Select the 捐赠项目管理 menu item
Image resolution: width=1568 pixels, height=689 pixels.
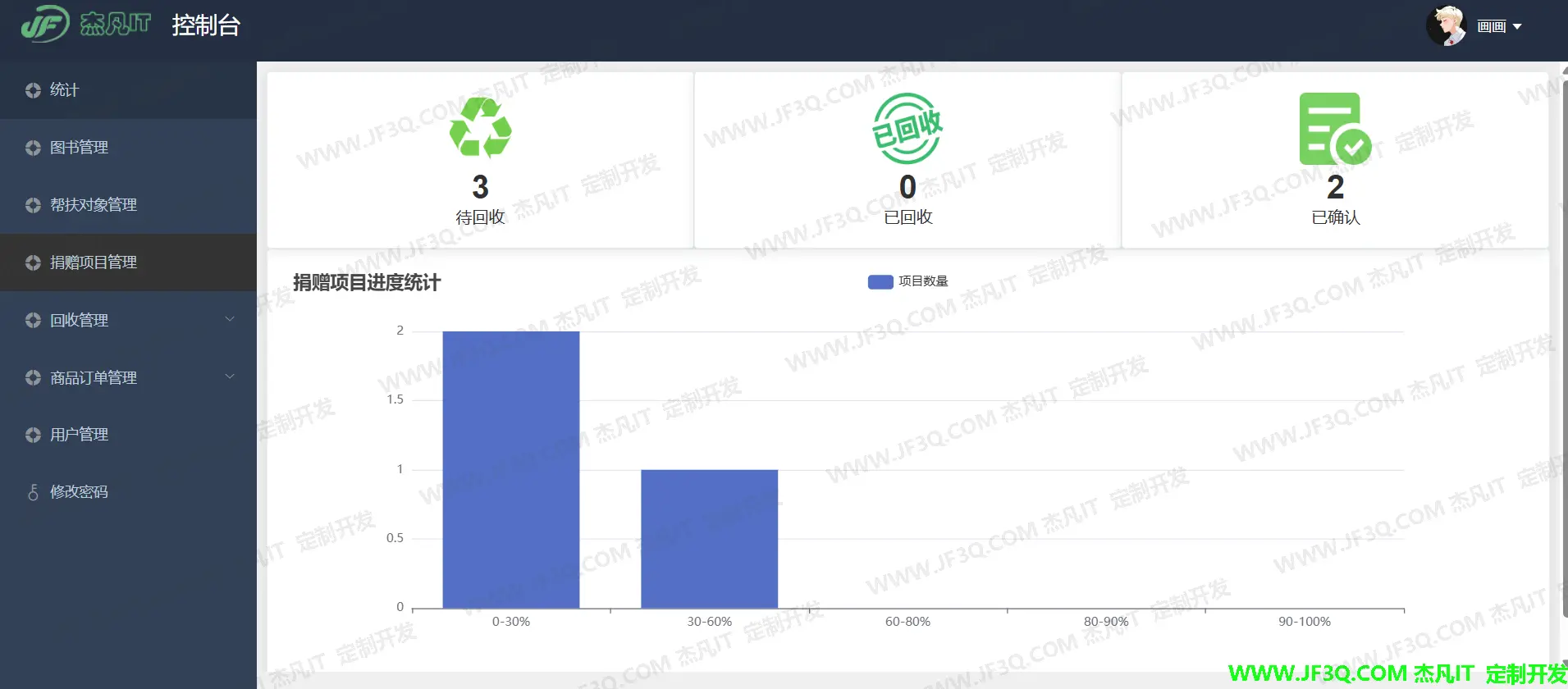94,262
